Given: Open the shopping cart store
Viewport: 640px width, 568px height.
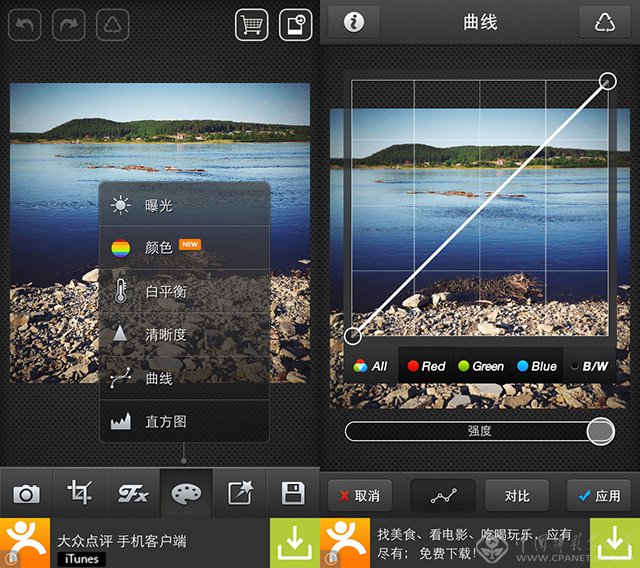Looking at the screenshot, I should tap(251, 24).
